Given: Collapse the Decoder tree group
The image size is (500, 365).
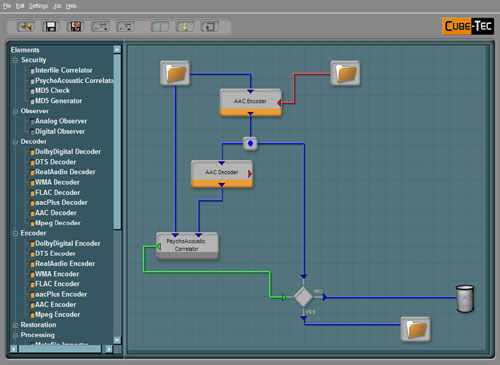Looking at the screenshot, I should tap(15, 142).
